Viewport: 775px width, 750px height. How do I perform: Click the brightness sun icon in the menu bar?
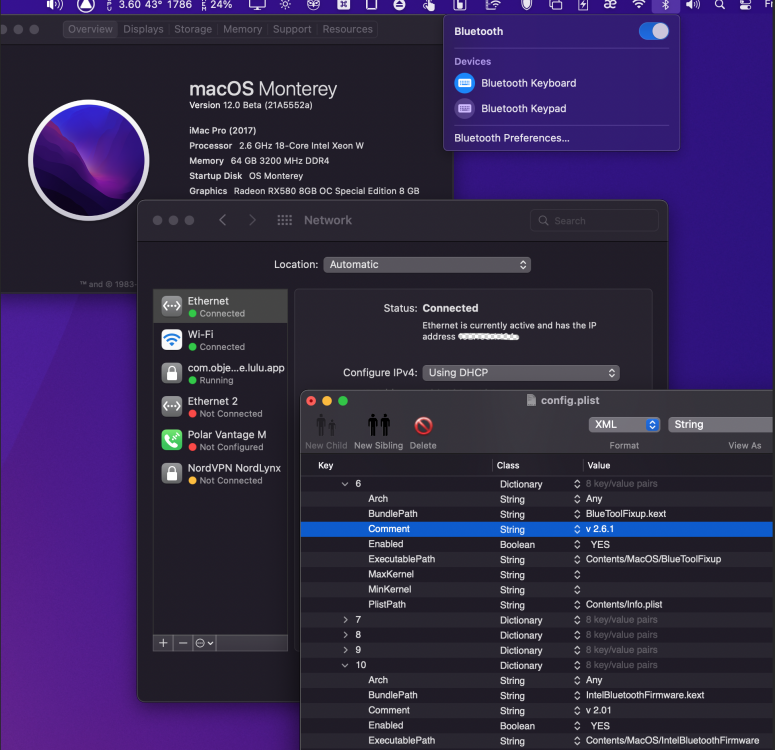pyautogui.click(x=285, y=5)
